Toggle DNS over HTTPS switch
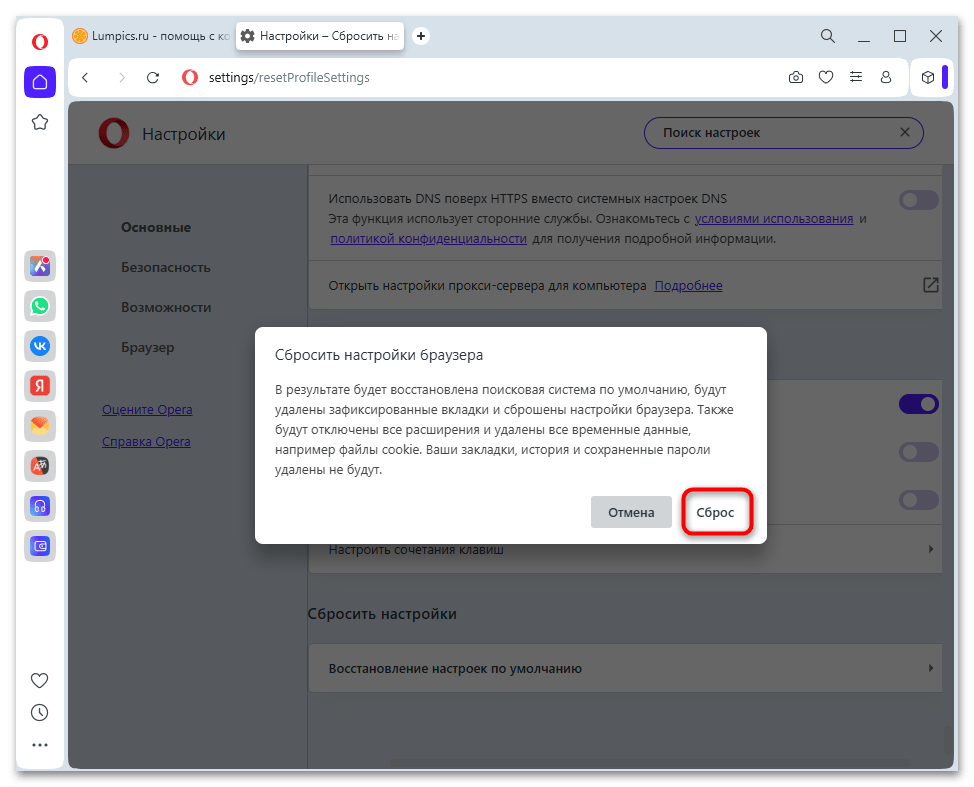Viewport: 974px width, 787px height. tap(918, 200)
